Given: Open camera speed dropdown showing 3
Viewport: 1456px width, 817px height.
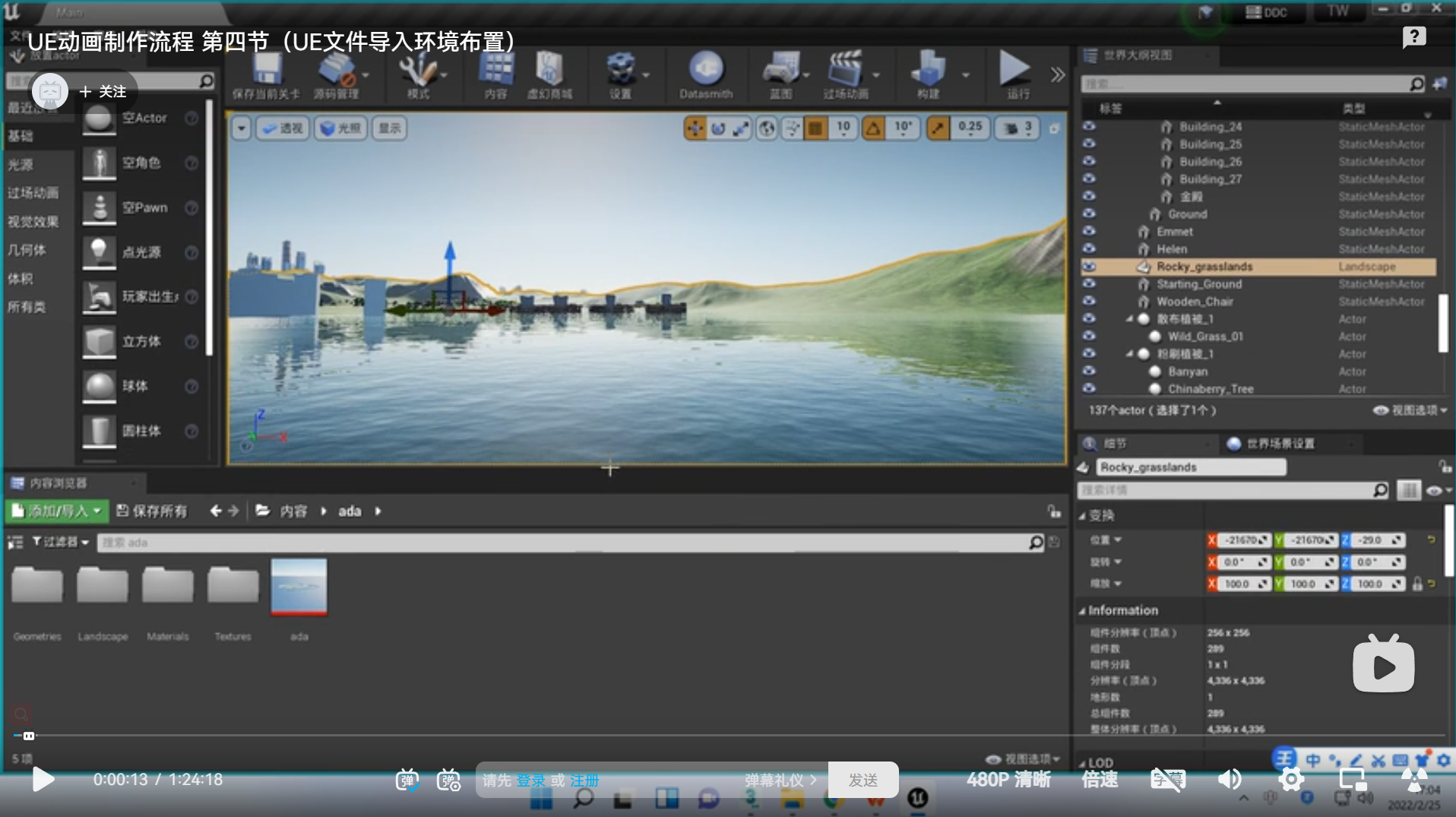Looking at the screenshot, I should (1018, 128).
